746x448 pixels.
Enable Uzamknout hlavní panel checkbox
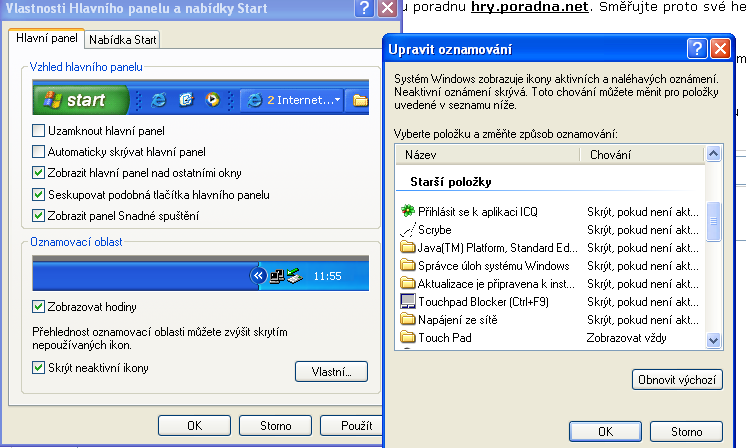(39, 130)
